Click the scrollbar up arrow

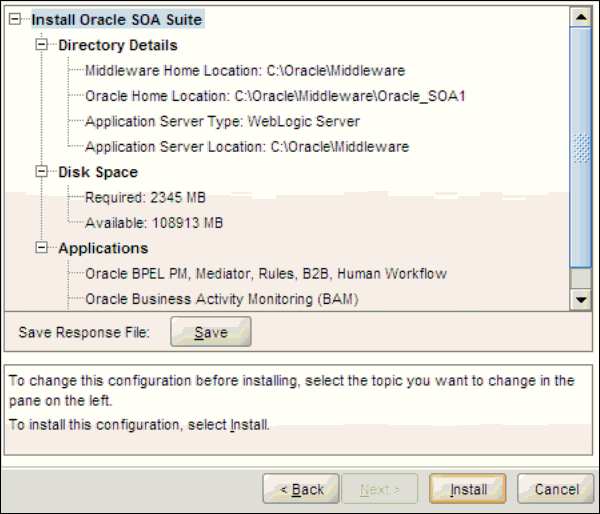point(581,17)
